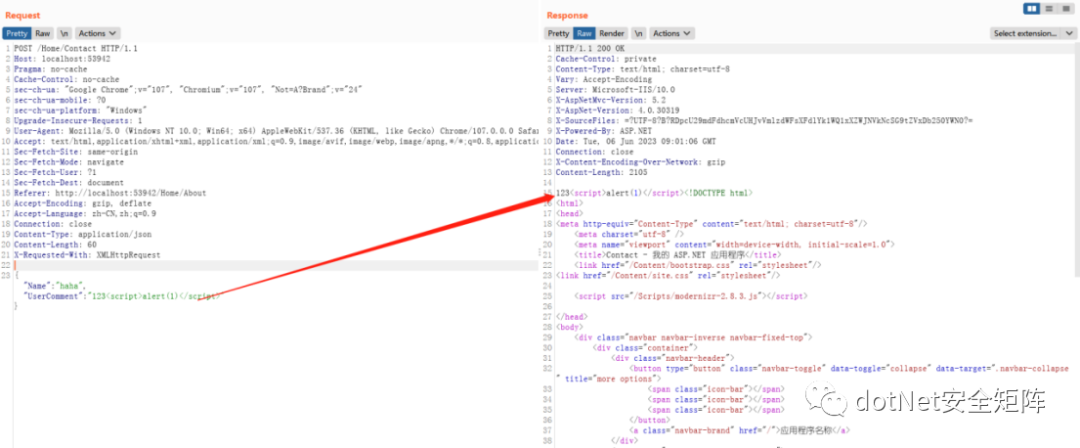This screenshot has width=1080, height=448.
Task: Click the Server: Microsoft-IIS/10.0 header
Action: (x=615, y=90)
